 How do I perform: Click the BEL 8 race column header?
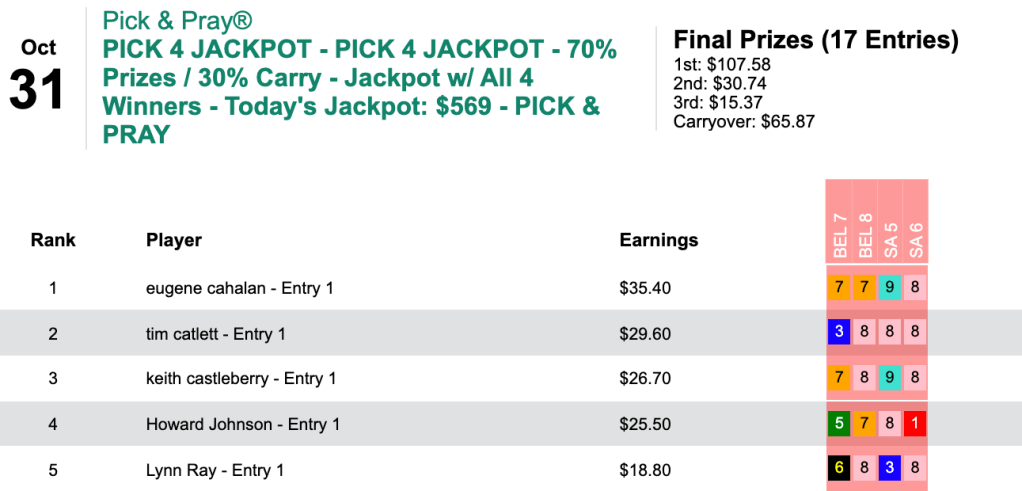coord(864,237)
